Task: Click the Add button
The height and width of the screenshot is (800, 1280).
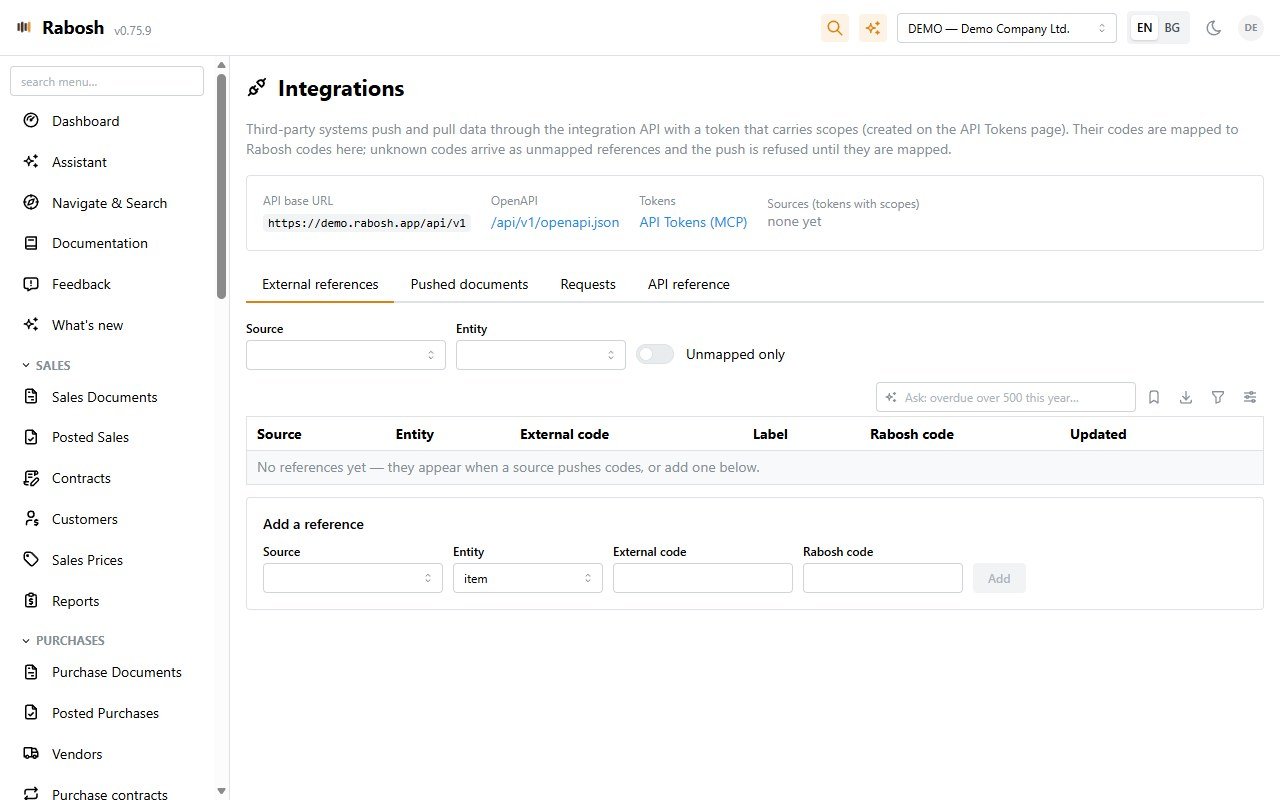Action: (999, 578)
